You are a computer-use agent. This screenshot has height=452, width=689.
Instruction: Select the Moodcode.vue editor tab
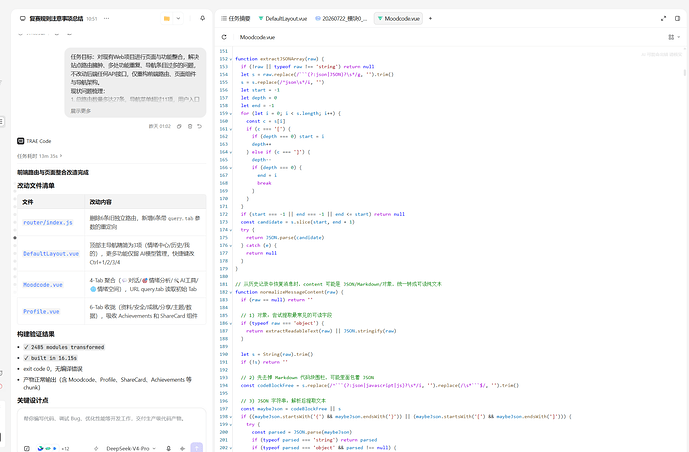[x=399, y=18]
